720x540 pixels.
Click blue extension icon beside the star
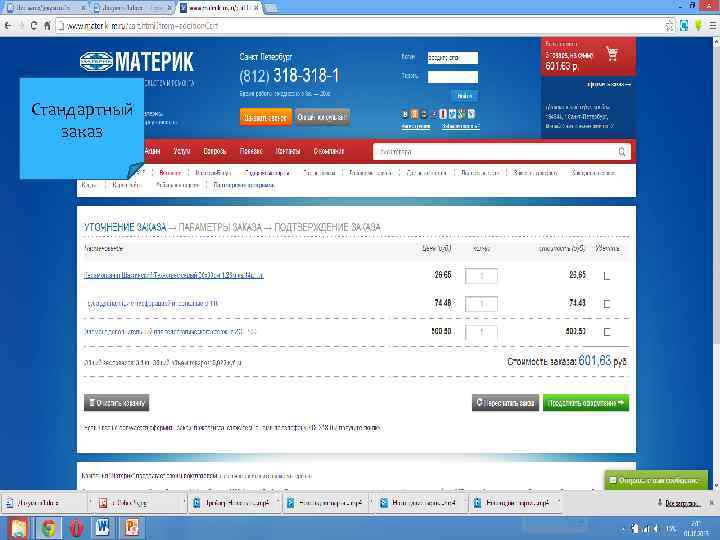click(684, 26)
